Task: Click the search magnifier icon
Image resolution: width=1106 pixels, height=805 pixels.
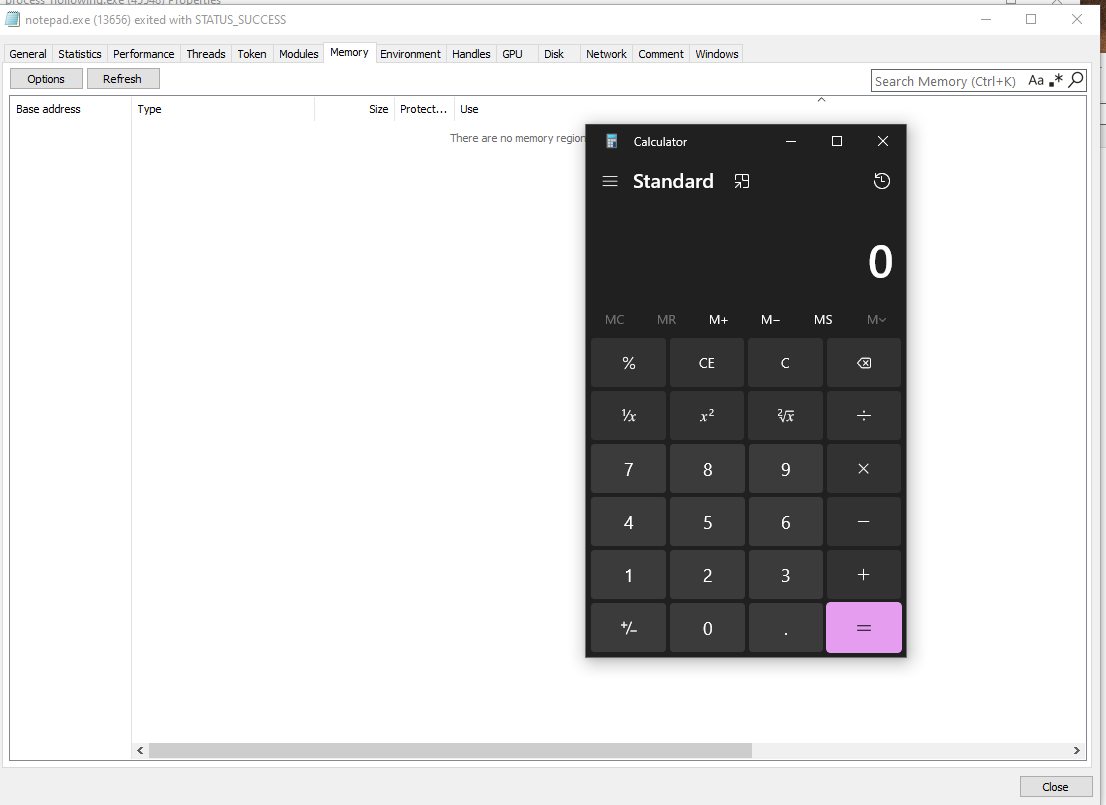Action: pyautogui.click(x=1076, y=80)
